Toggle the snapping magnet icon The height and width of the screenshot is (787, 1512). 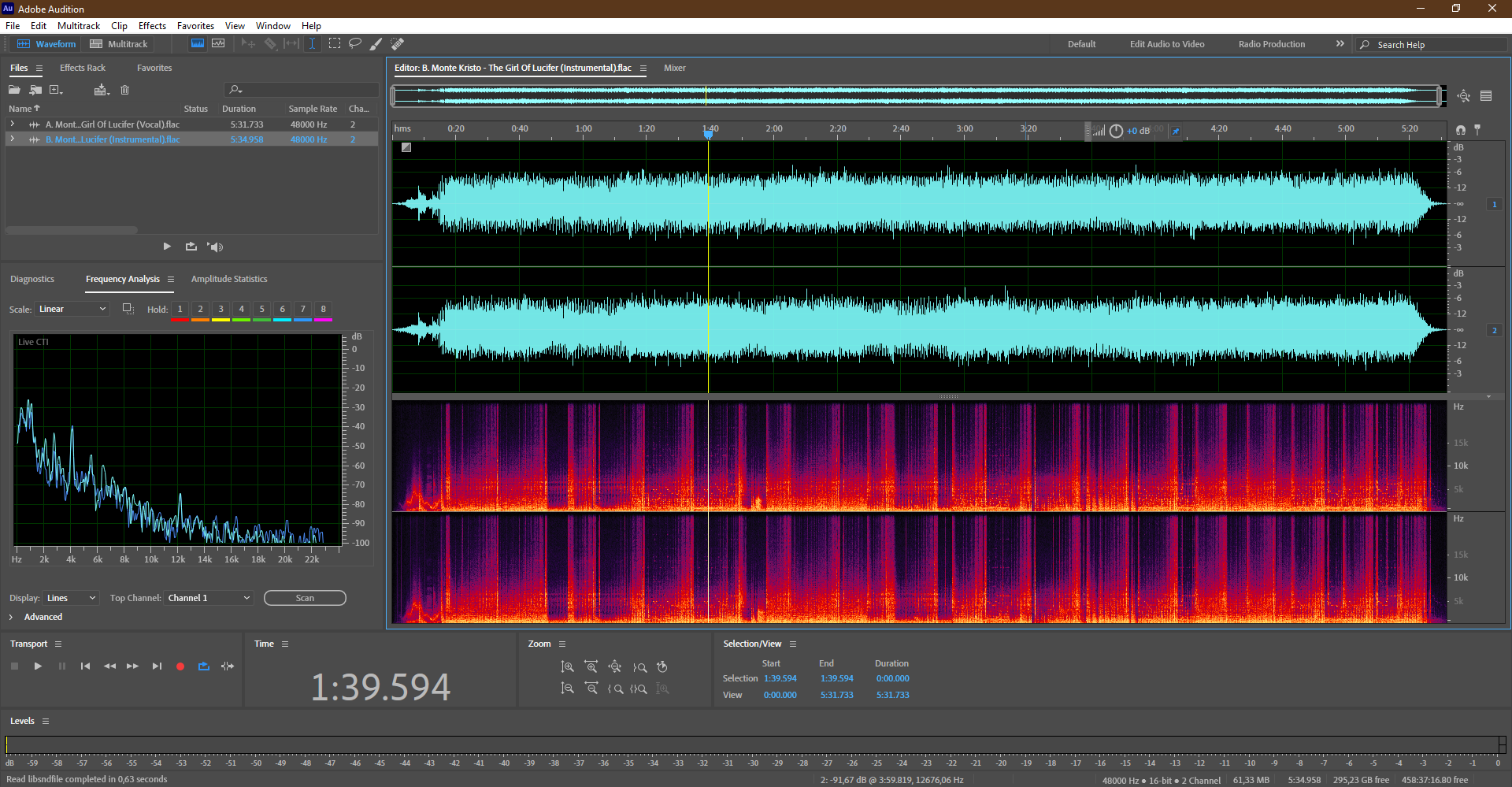[x=1460, y=129]
